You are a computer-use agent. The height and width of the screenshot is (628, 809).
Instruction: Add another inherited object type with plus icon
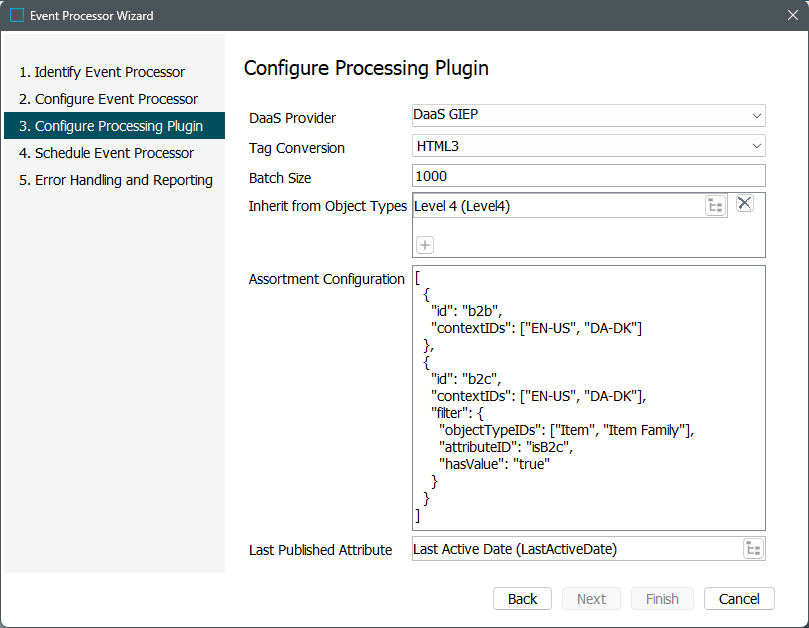424,245
